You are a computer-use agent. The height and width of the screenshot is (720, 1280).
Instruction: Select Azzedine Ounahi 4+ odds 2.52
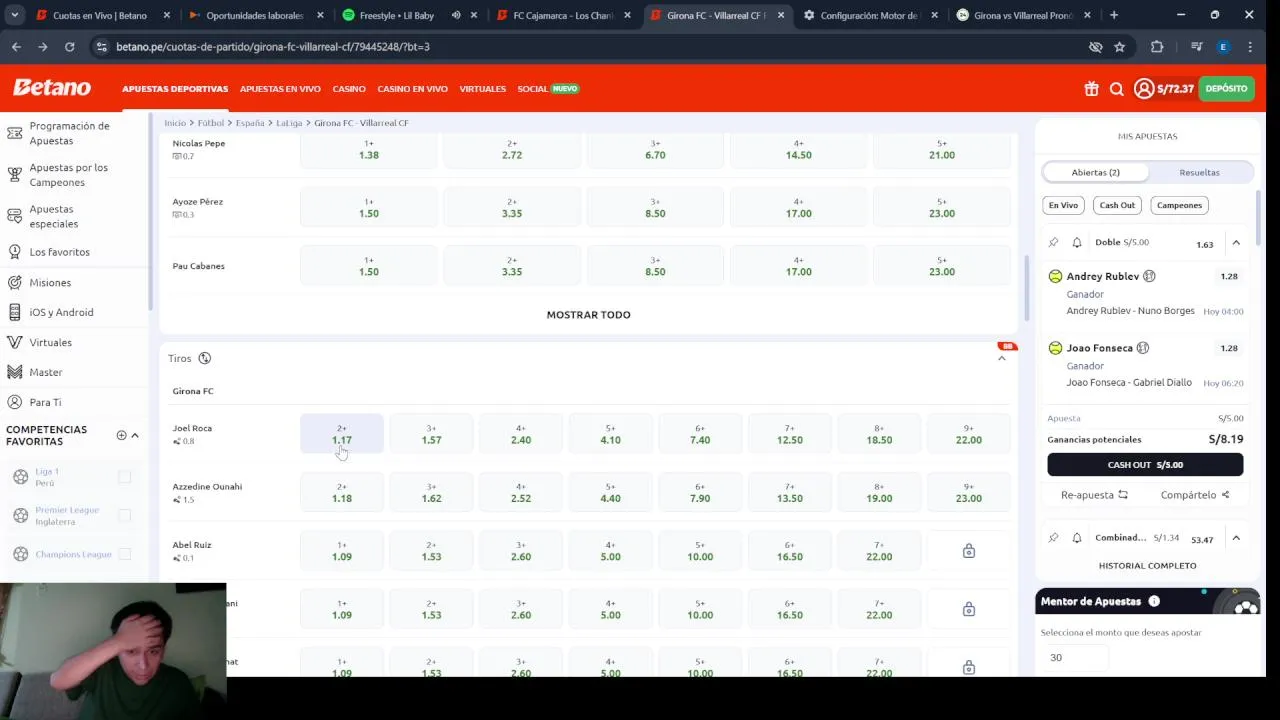[521, 492]
